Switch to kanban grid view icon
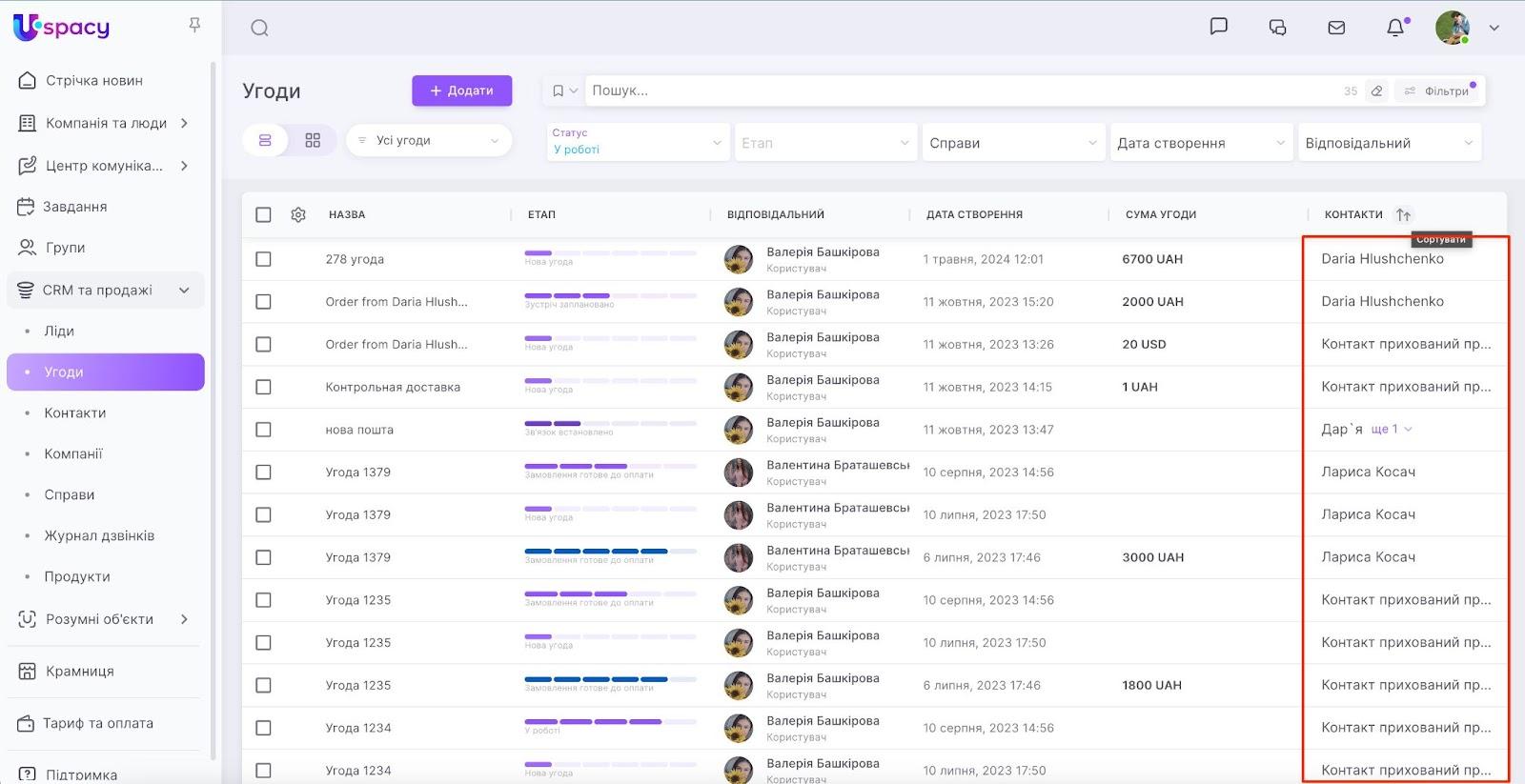Viewport: 1525px width, 784px height. 313,140
